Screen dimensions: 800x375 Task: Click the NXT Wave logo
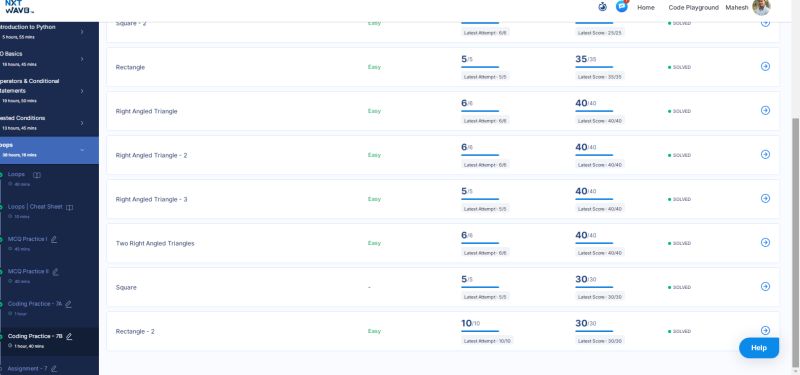pos(18,7)
